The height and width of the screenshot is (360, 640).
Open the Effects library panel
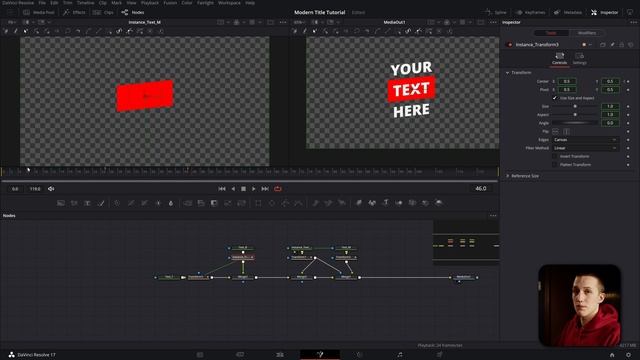pyautogui.click(x=74, y=13)
